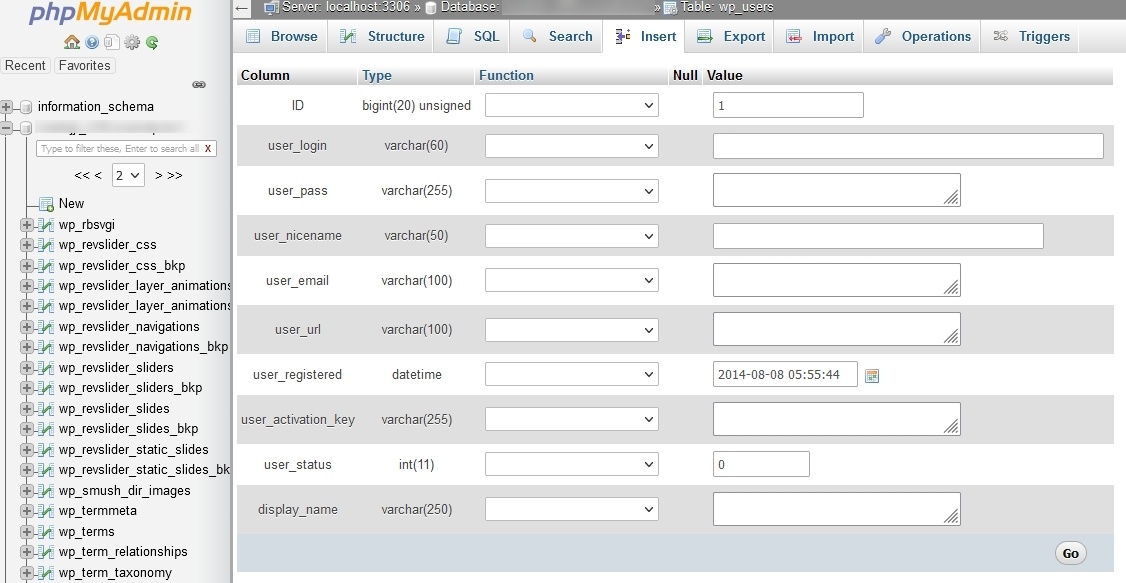Click the user_pass value textarea

[837, 190]
